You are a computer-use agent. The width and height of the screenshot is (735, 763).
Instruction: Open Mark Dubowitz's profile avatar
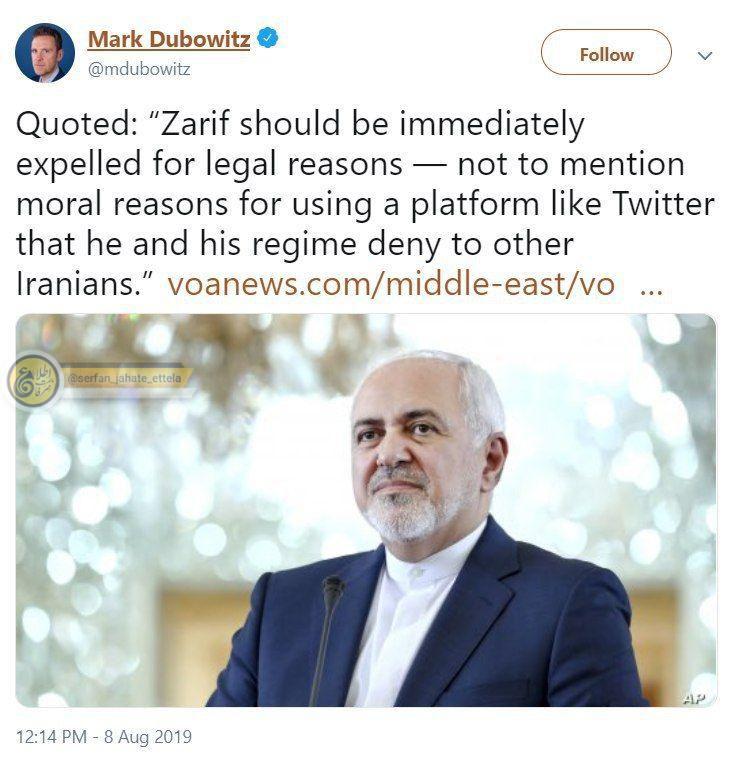(45, 53)
